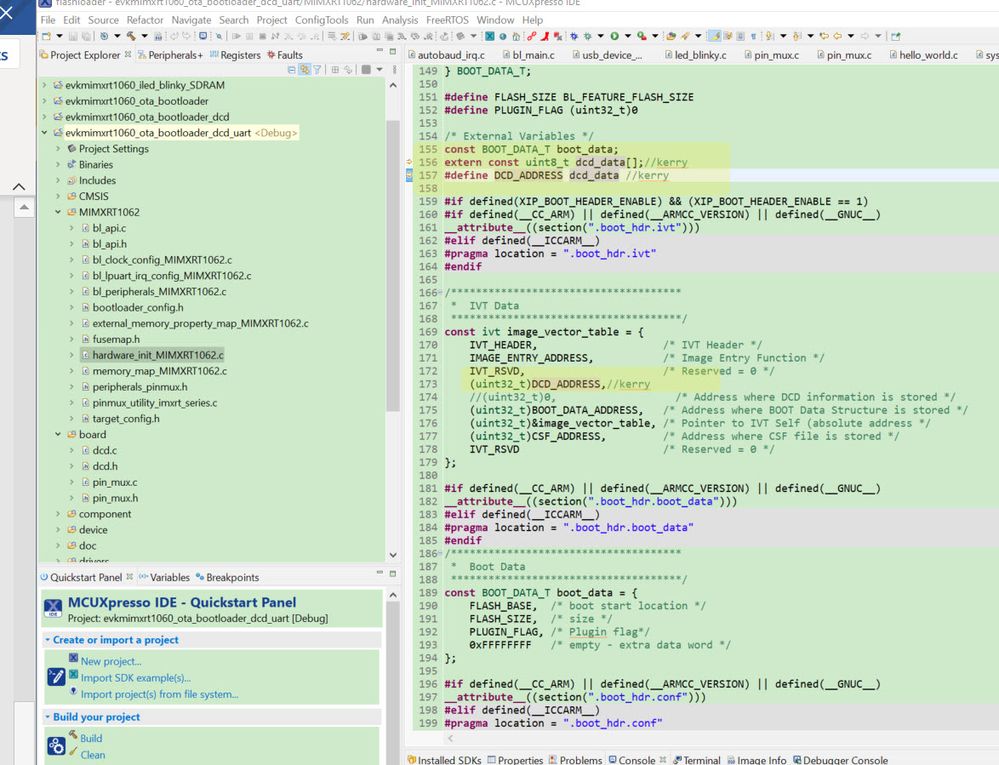Click the hammer Build icon in toolbar

(x=131, y=36)
